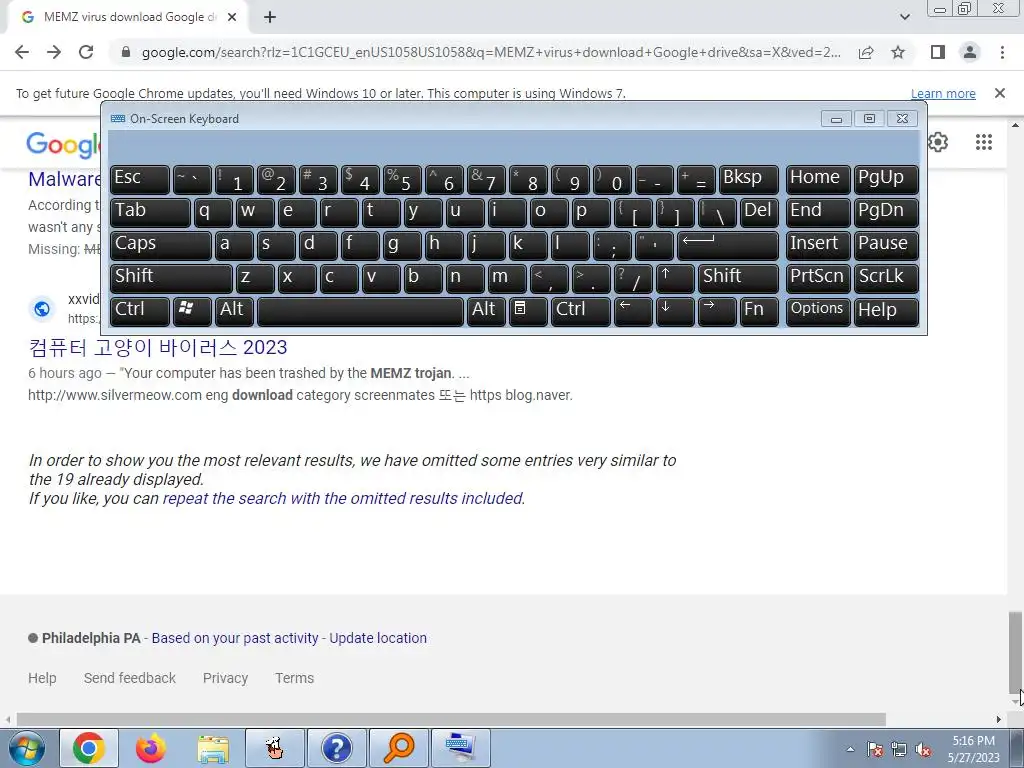Open the Korean 2023 search result title
The image size is (1024, 768).
point(157,347)
